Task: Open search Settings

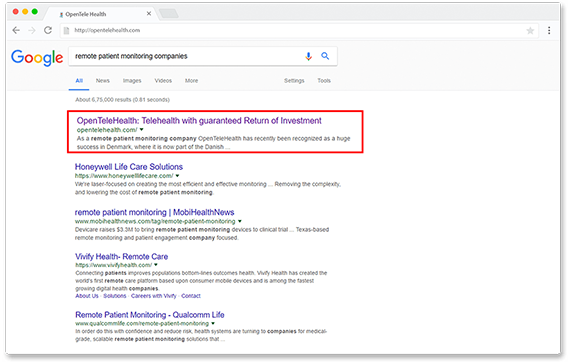Action: [x=294, y=81]
